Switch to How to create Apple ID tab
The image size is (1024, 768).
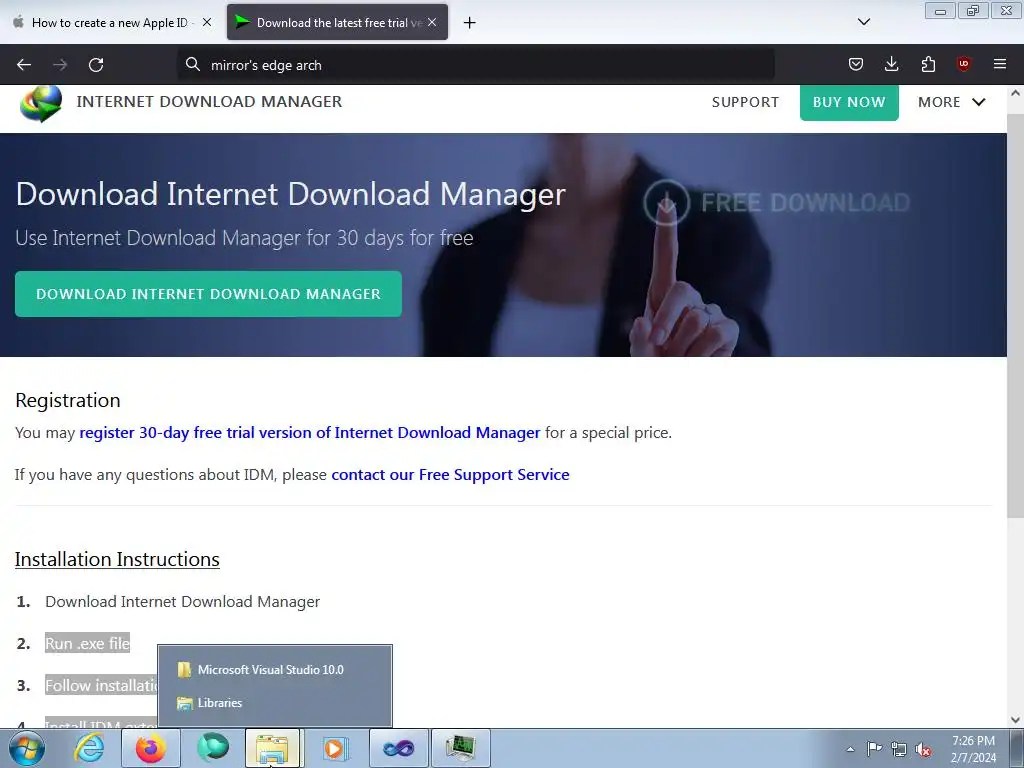pyautogui.click(x=109, y=23)
